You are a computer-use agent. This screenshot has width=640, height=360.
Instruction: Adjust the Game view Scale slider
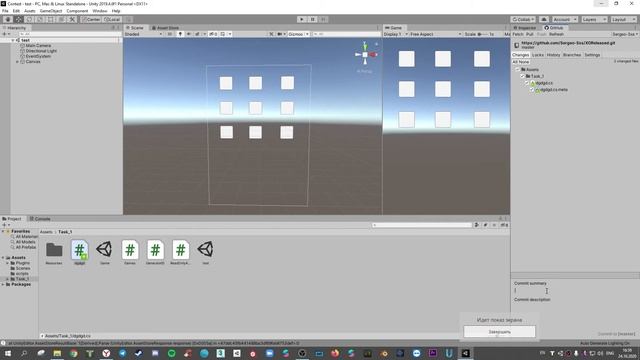pos(482,34)
